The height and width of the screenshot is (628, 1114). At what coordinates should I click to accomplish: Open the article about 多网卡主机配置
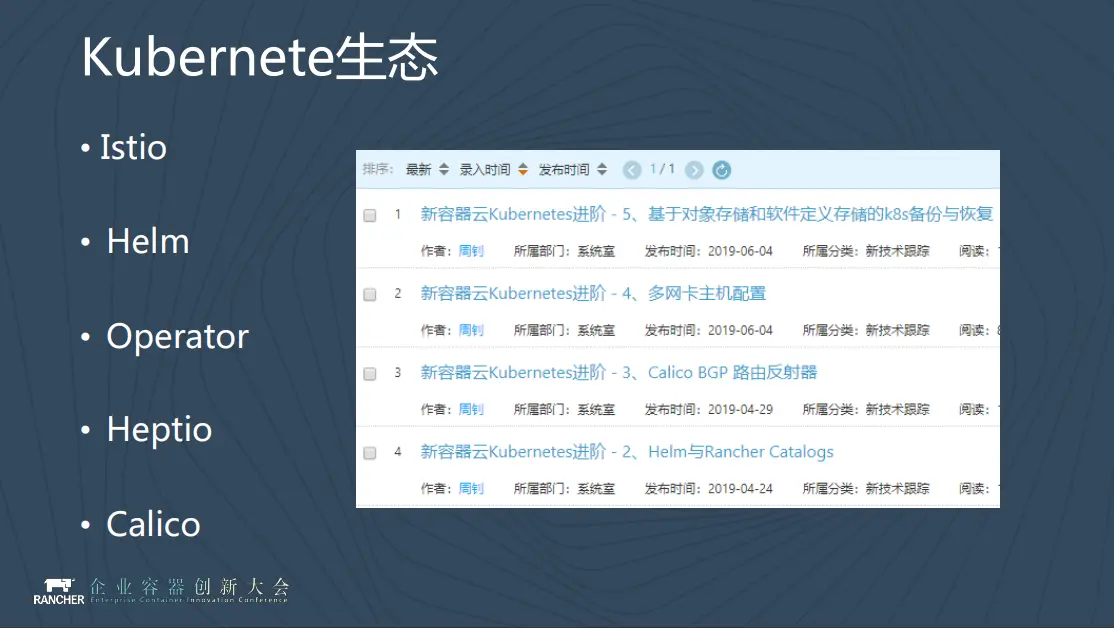pyautogui.click(x=593, y=293)
